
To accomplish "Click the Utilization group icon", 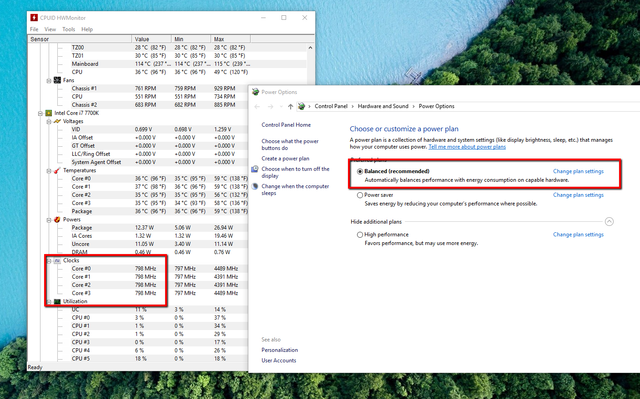I will pyautogui.click(x=57, y=301).
